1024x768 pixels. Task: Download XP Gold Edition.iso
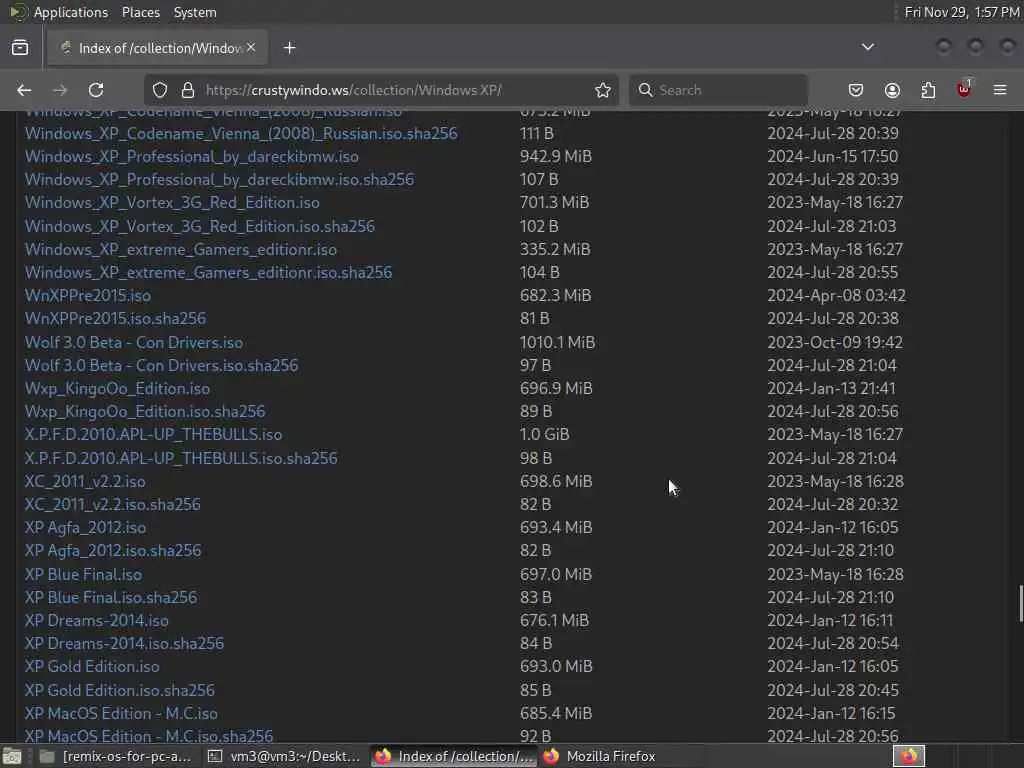(92, 666)
